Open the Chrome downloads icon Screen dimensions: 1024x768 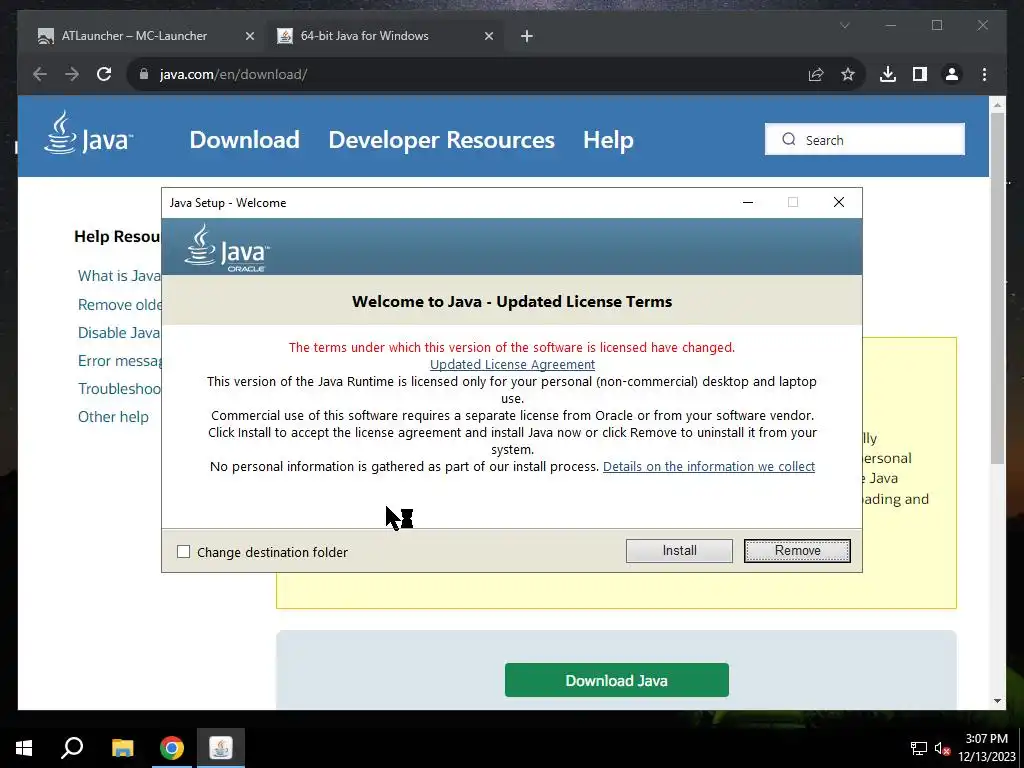888,74
